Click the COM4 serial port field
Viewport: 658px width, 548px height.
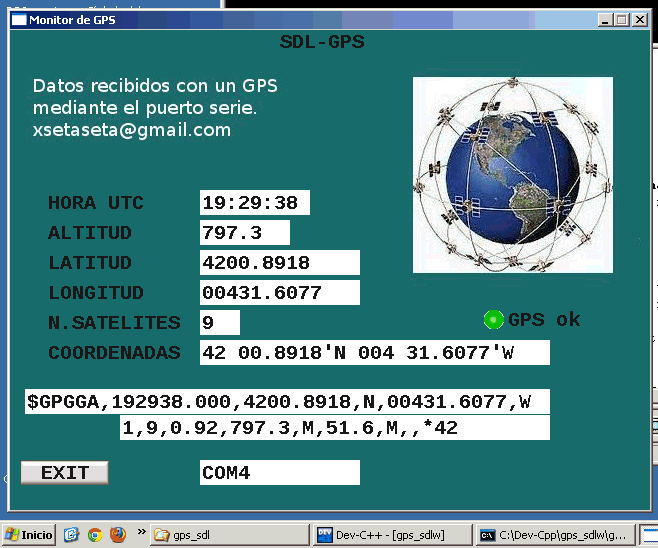279,473
